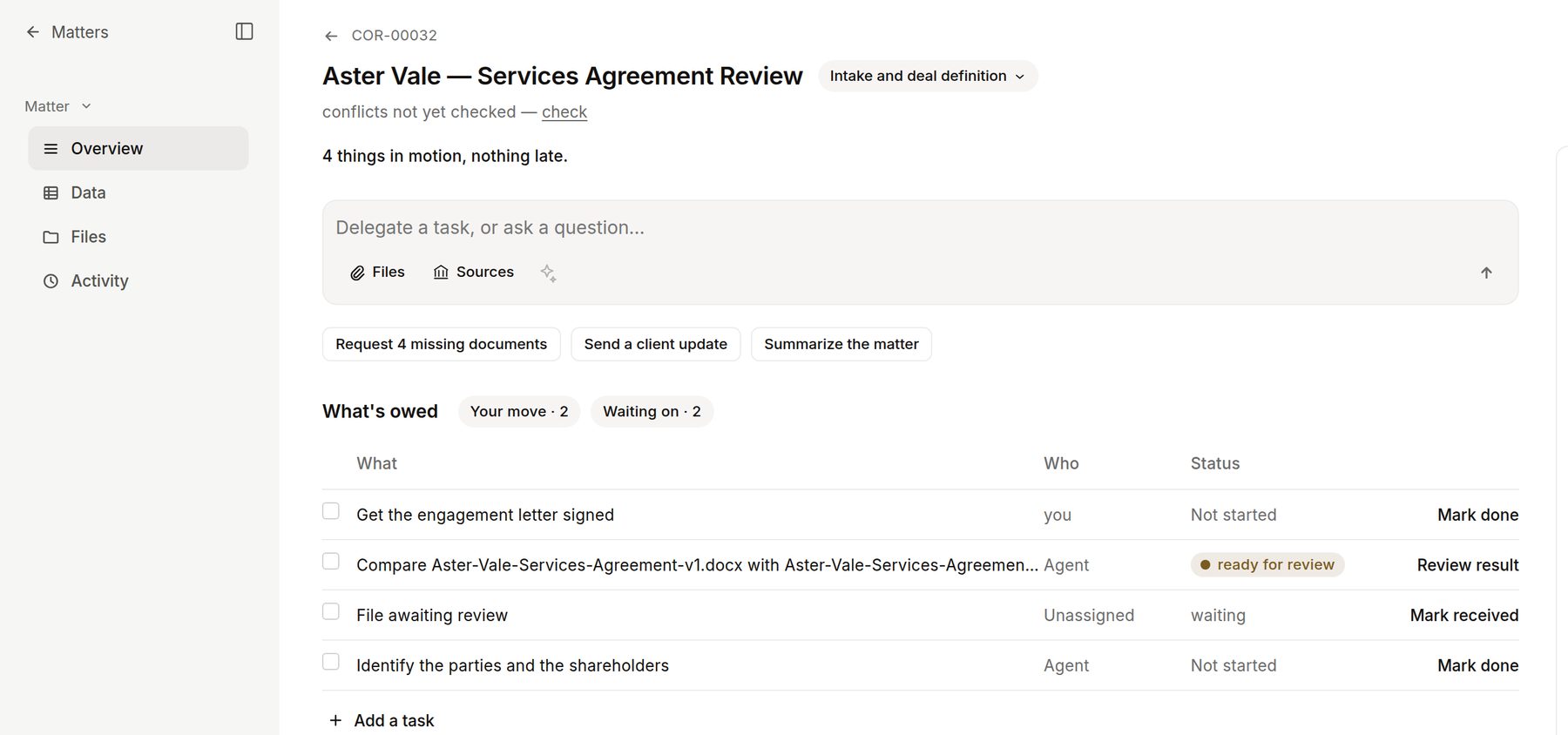This screenshot has height=735, width=1568.
Task: Open the Files section in sidebar
Action: pos(139,237)
